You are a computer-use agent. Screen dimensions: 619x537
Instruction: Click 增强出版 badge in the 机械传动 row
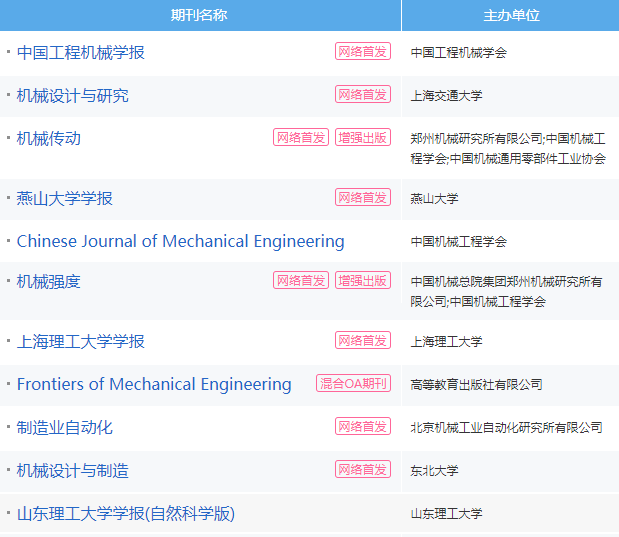pyautogui.click(x=363, y=137)
